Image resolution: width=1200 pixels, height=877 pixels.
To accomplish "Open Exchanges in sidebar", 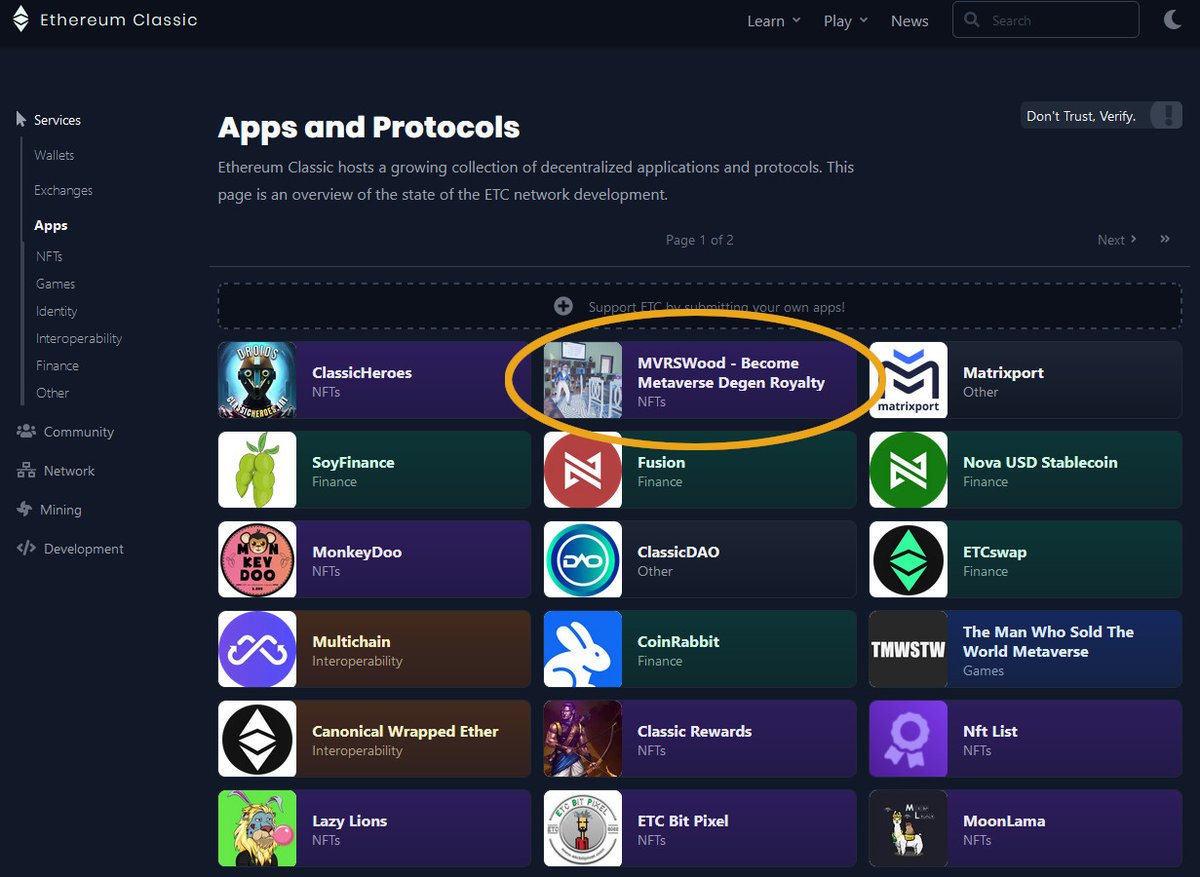I will click(63, 190).
